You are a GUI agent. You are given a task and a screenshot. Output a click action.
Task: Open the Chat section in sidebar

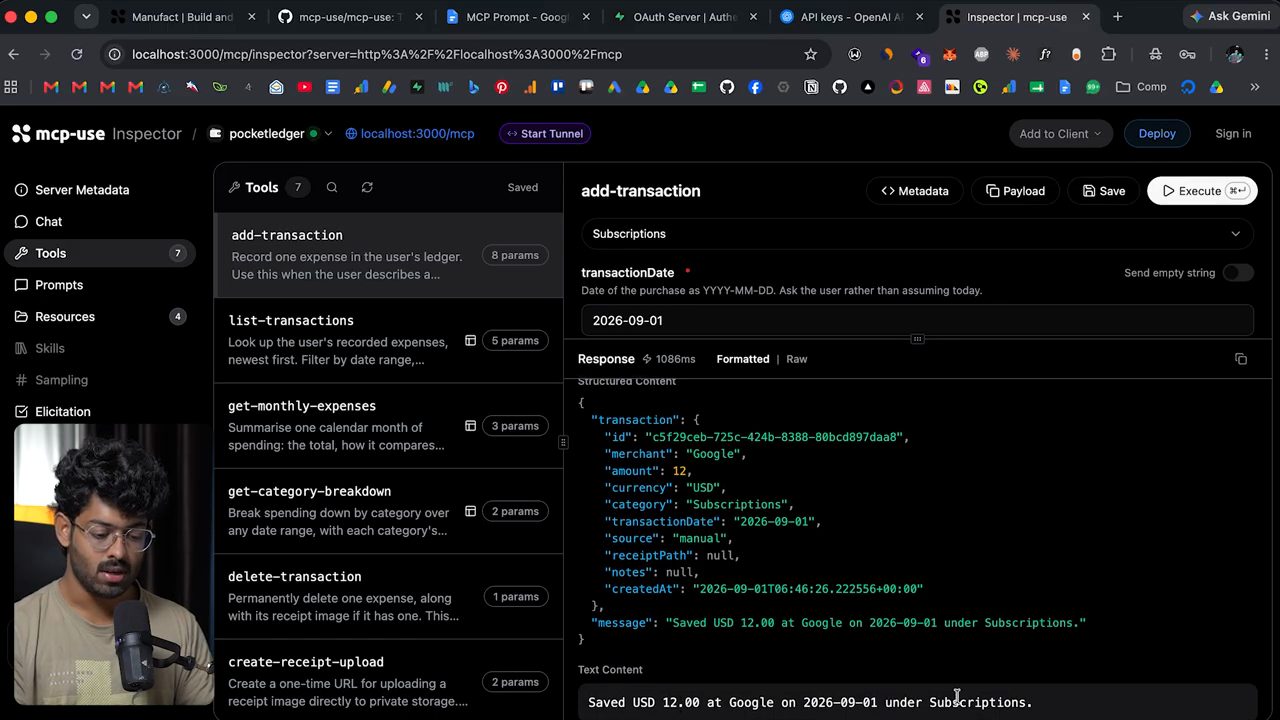38,222
